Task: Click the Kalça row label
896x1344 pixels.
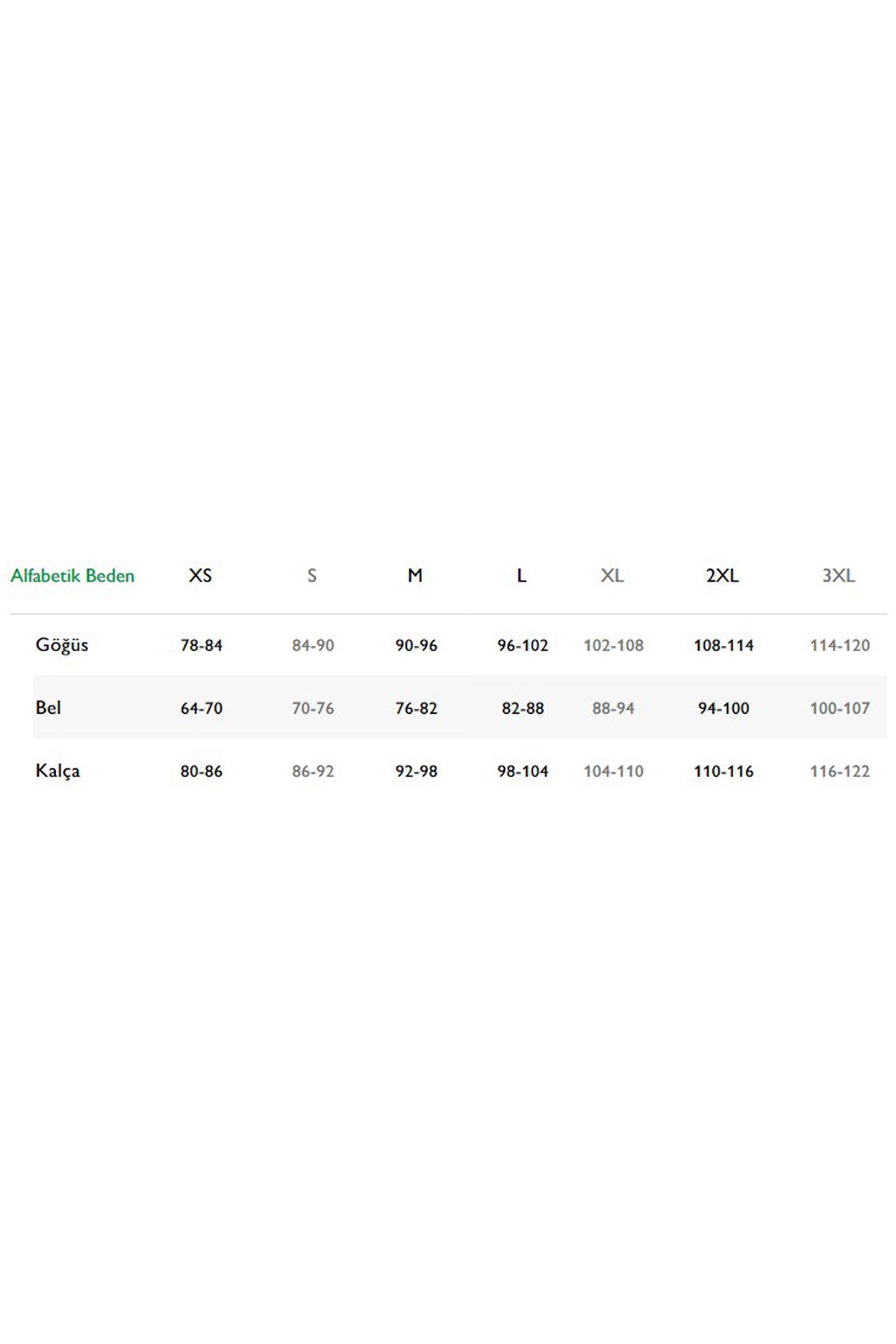Action: [57, 771]
